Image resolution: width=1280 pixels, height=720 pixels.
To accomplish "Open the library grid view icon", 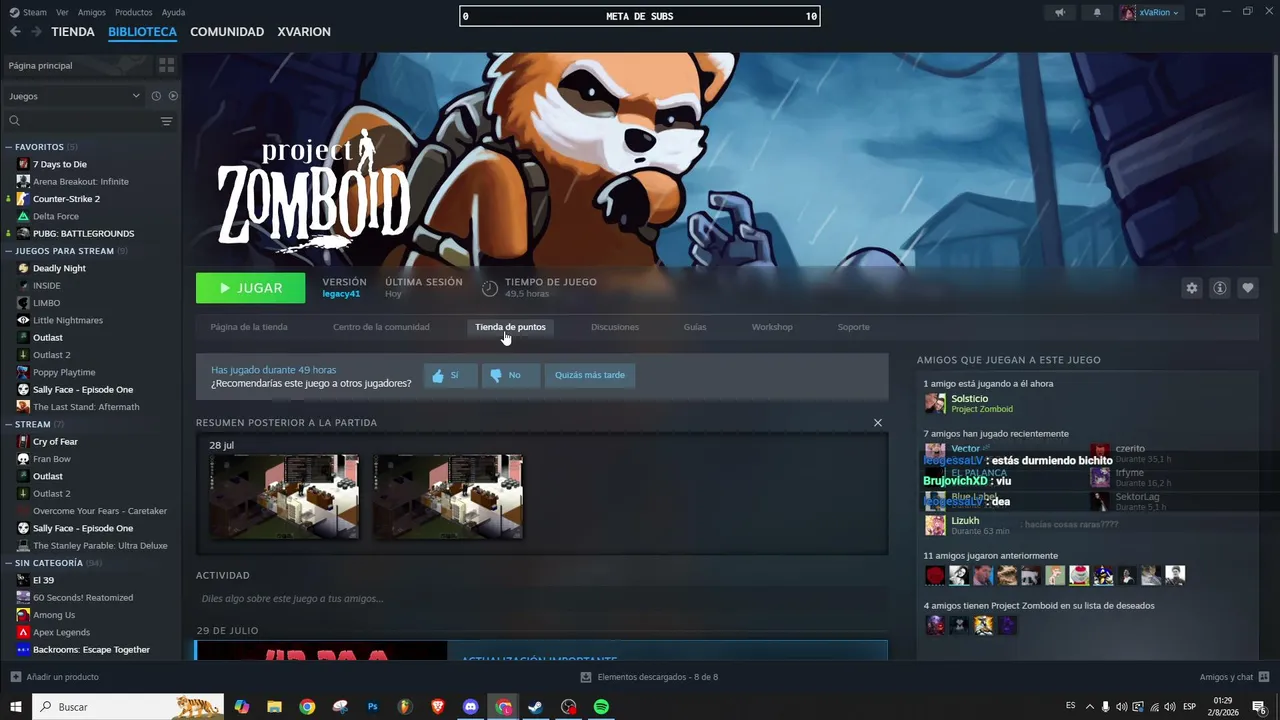I will pyautogui.click(x=166, y=65).
